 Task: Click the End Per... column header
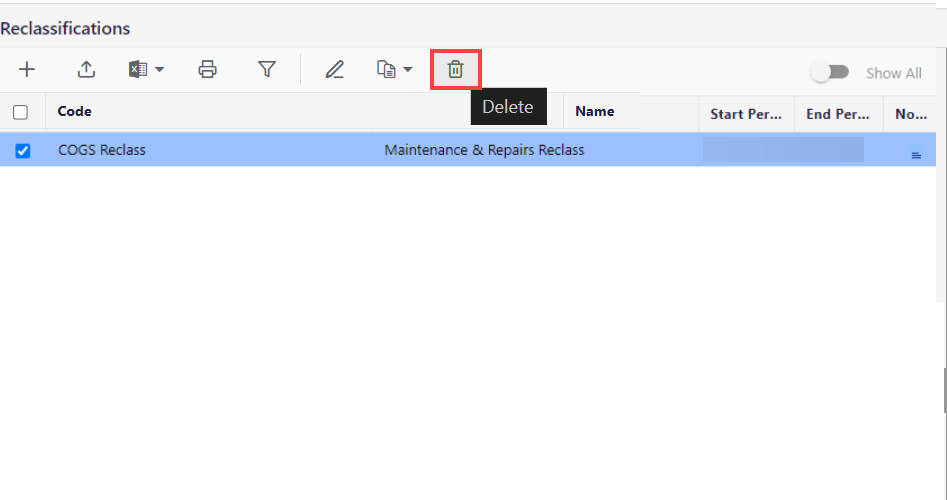(x=838, y=114)
